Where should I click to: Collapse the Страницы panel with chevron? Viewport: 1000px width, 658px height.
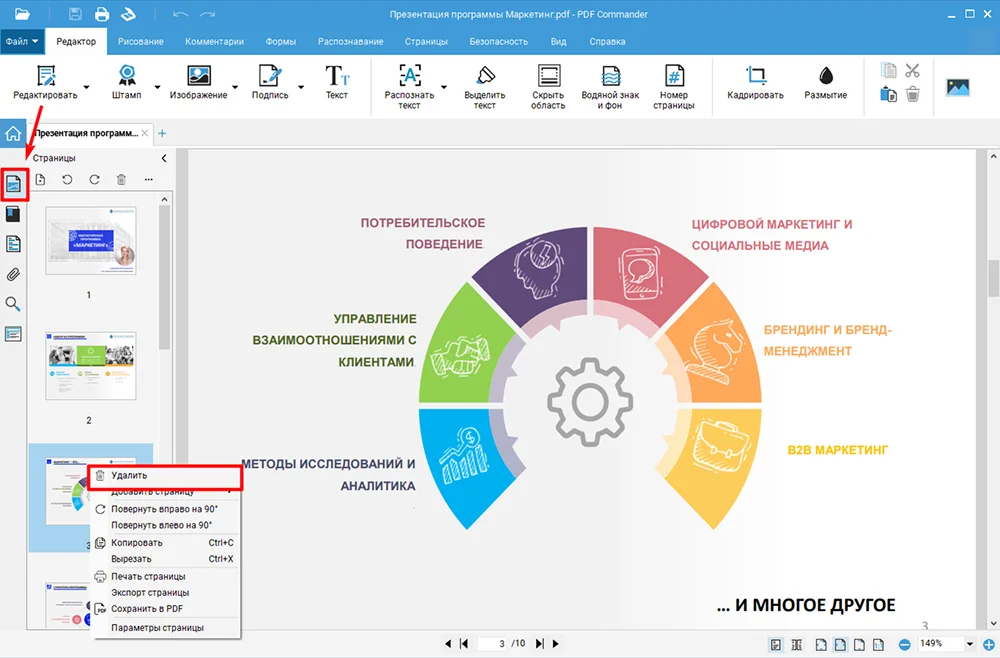[x=164, y=158]
